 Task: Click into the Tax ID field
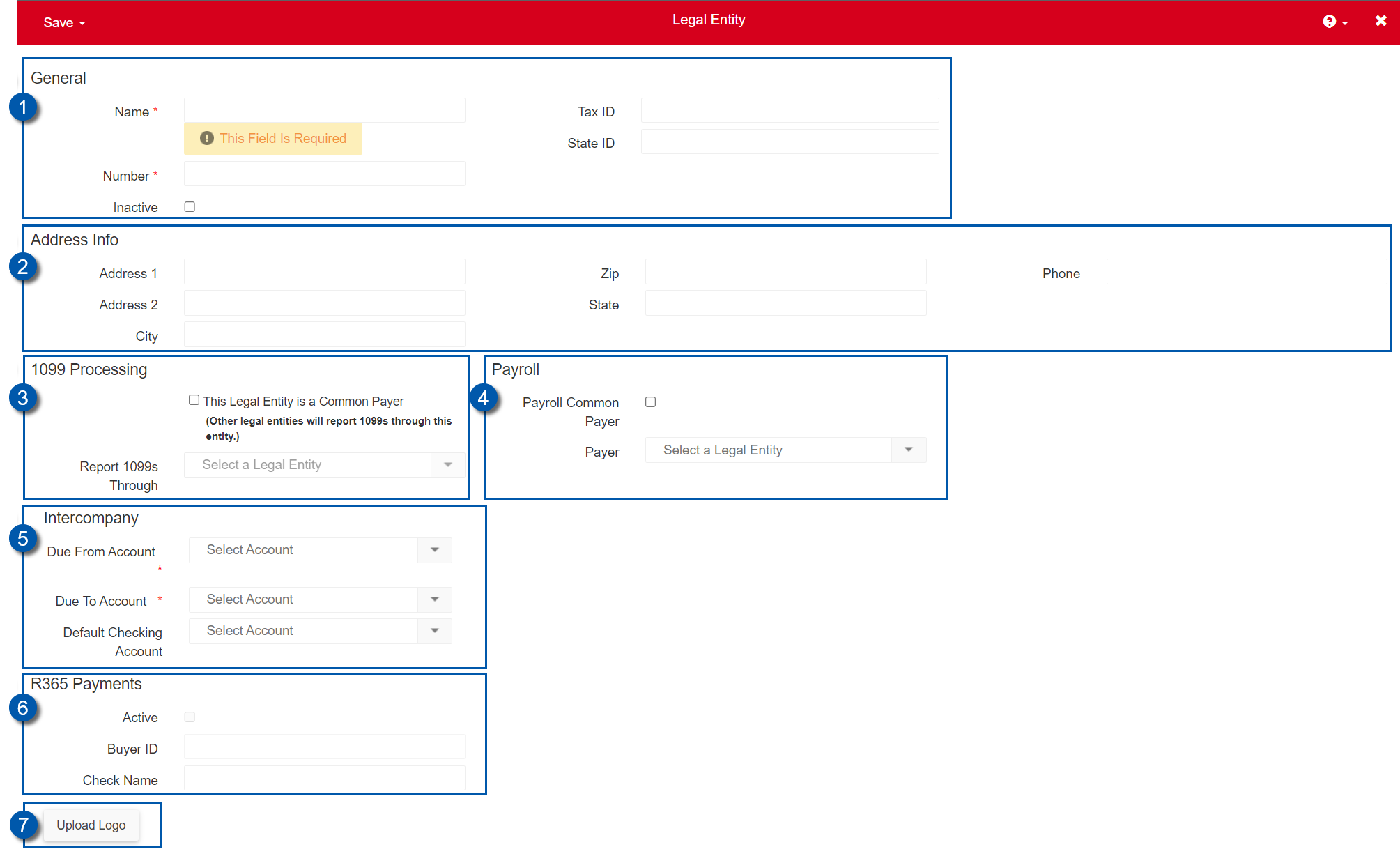pos(790,111)
